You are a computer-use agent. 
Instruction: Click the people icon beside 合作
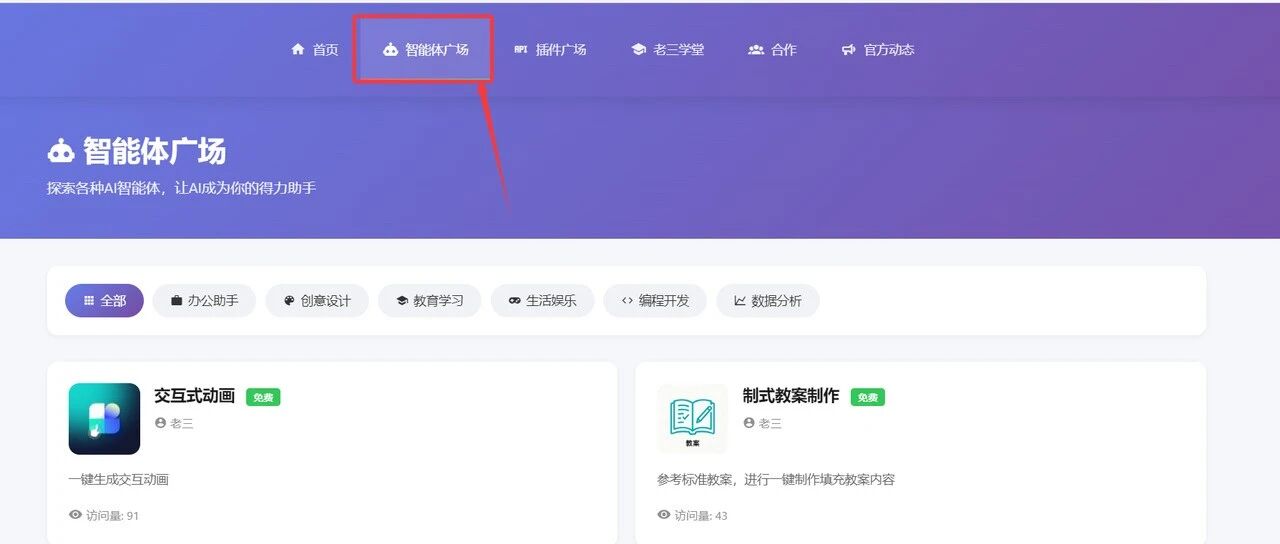click(756, 49)
